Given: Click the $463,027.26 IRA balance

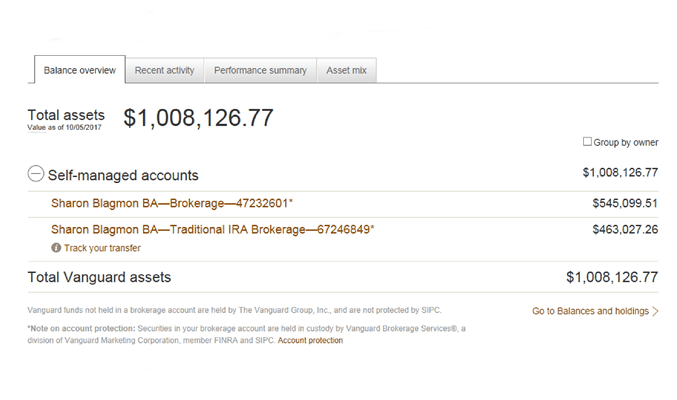Looking at the screenshot, I should click(624, 230).
